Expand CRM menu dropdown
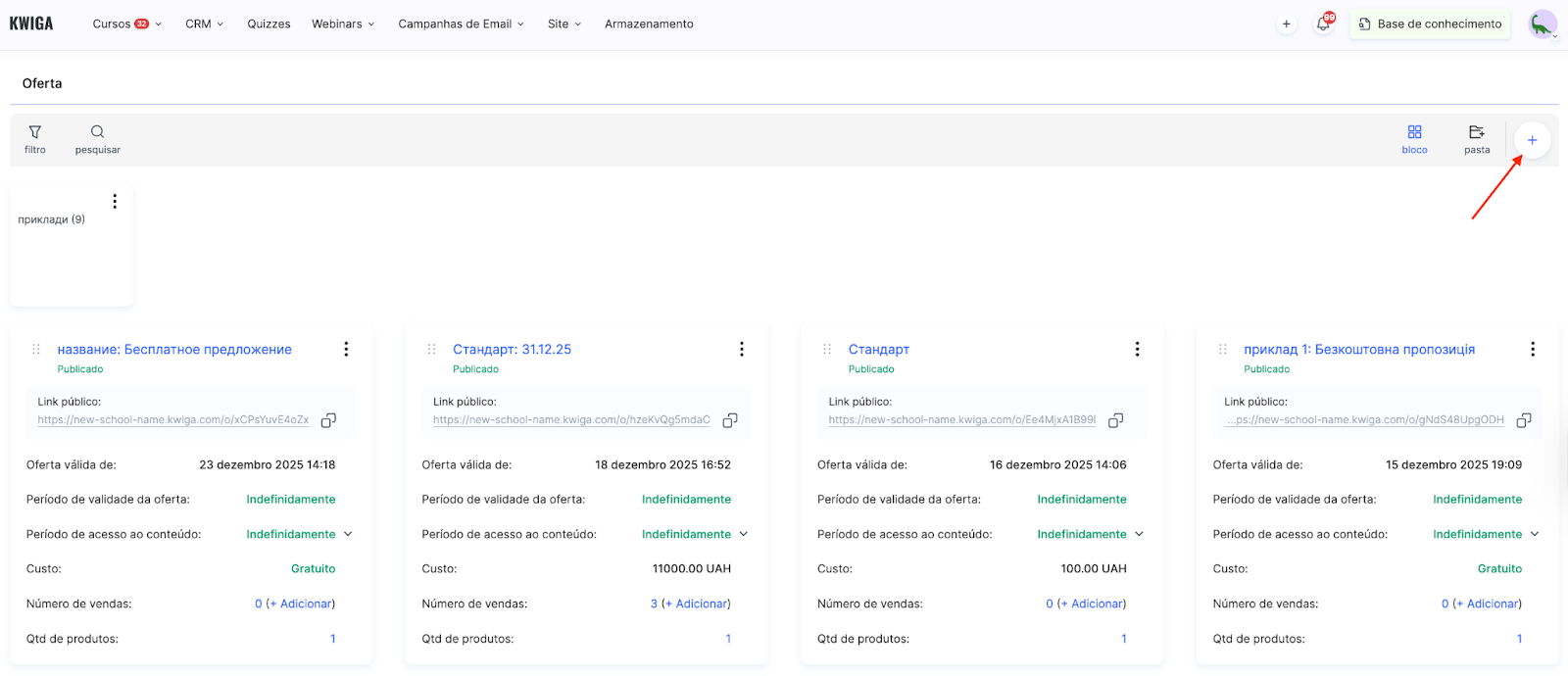This screenshot has height=676, width=1568. tap(204, 24)
